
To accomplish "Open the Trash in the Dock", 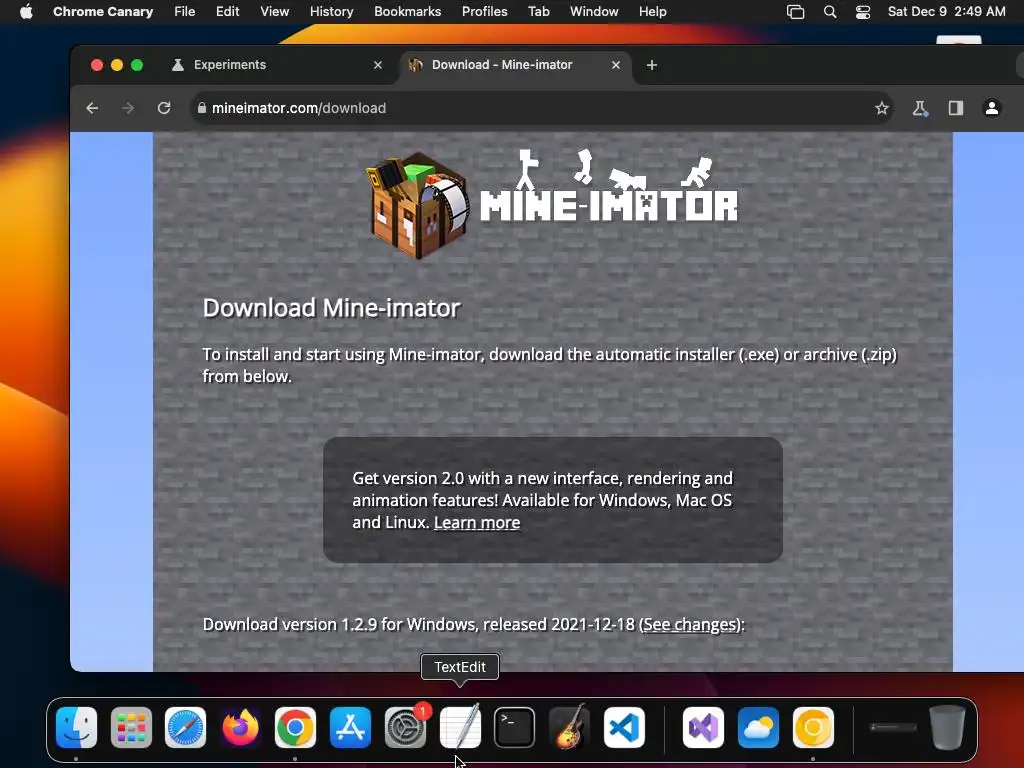I will pos(947,728).
